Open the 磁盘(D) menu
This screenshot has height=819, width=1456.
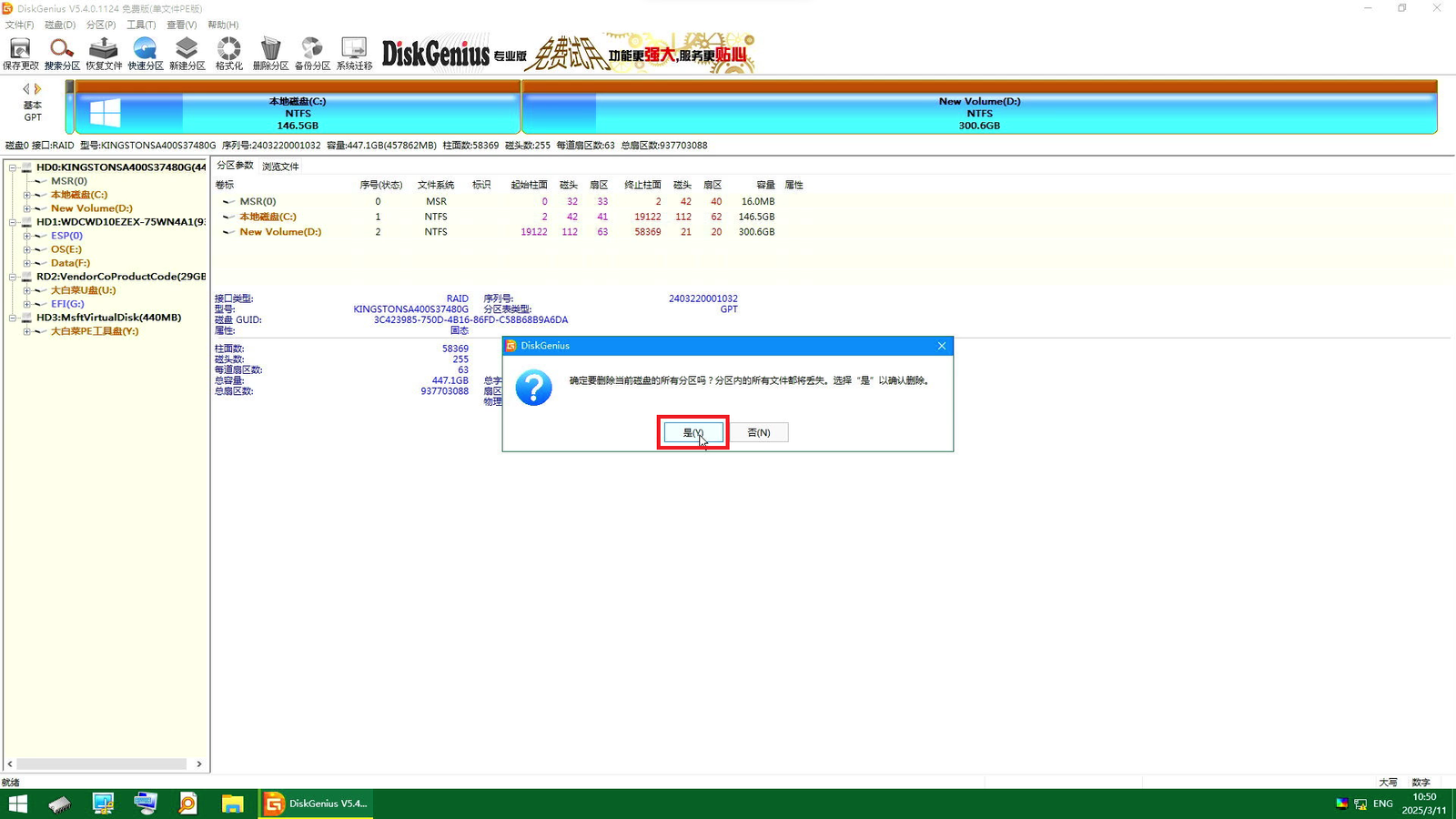(x=60, y=25)
